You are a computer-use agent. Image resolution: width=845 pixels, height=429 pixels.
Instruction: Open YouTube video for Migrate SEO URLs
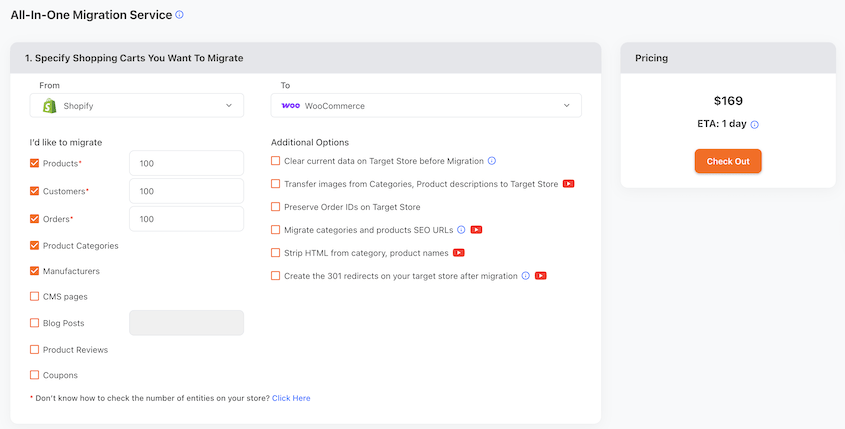point(476,230)
